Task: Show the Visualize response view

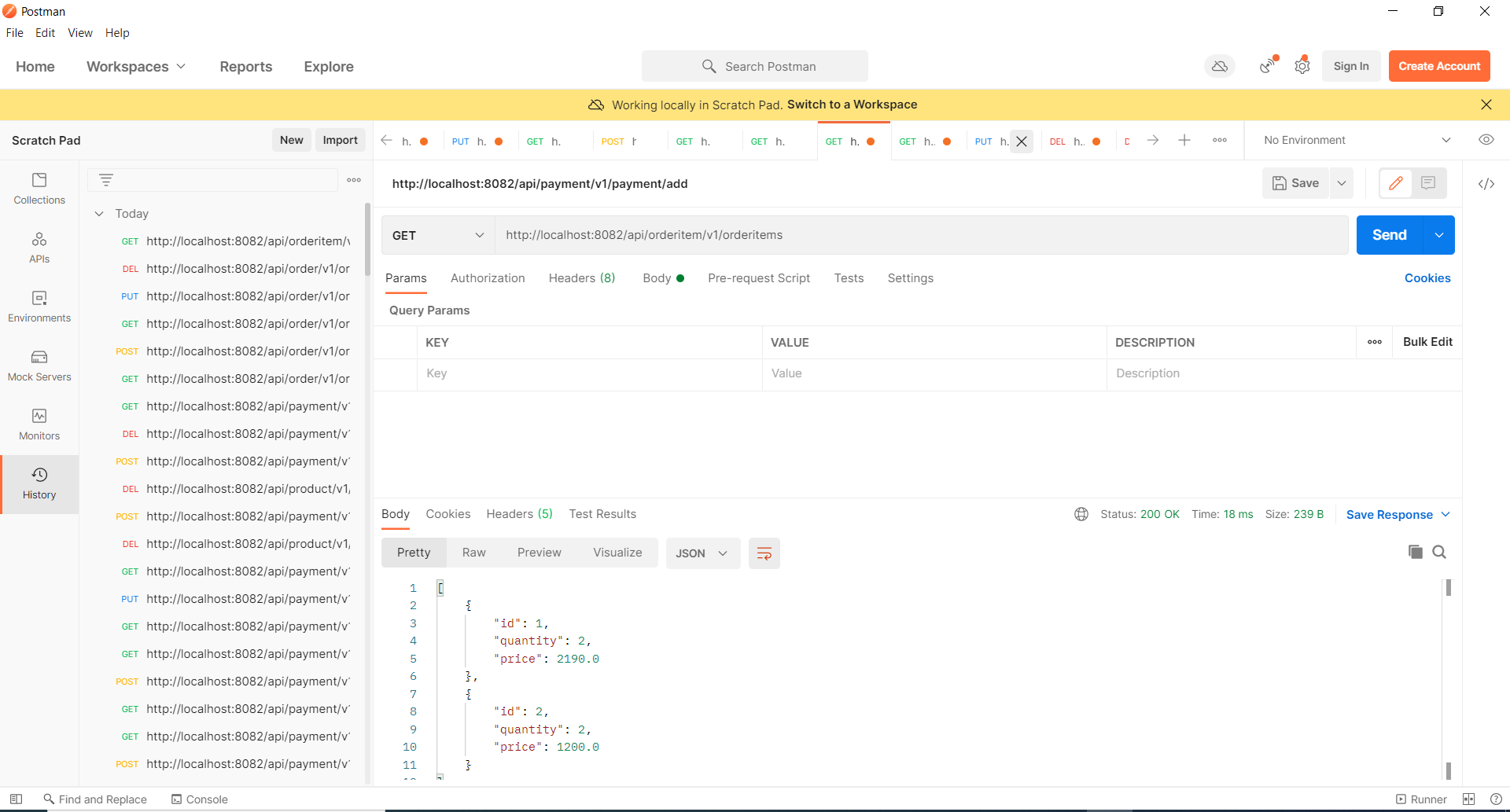Action: (617, 553)
